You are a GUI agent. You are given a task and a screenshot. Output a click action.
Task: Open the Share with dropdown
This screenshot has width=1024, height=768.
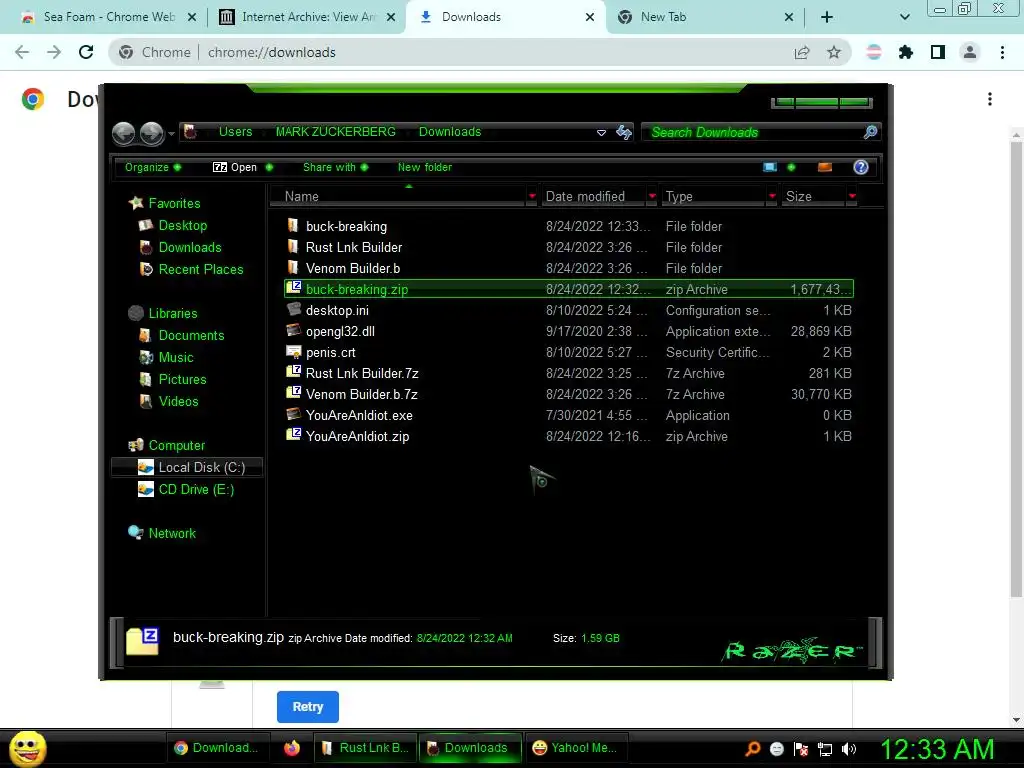point(336,167)
